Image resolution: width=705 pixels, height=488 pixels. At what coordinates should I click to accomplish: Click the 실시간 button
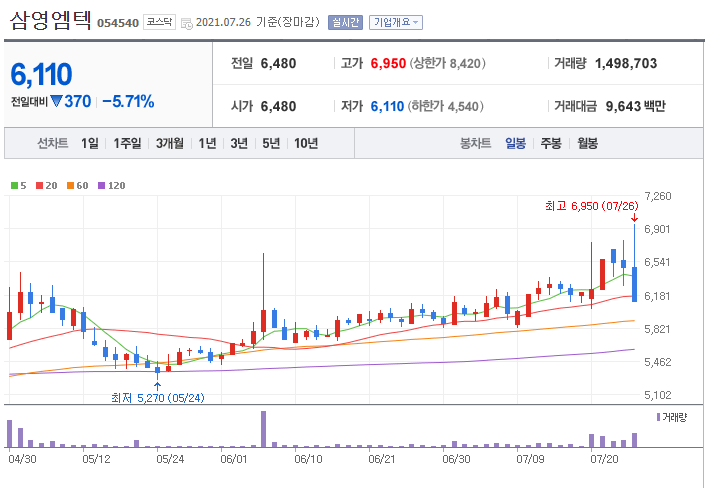345,22
